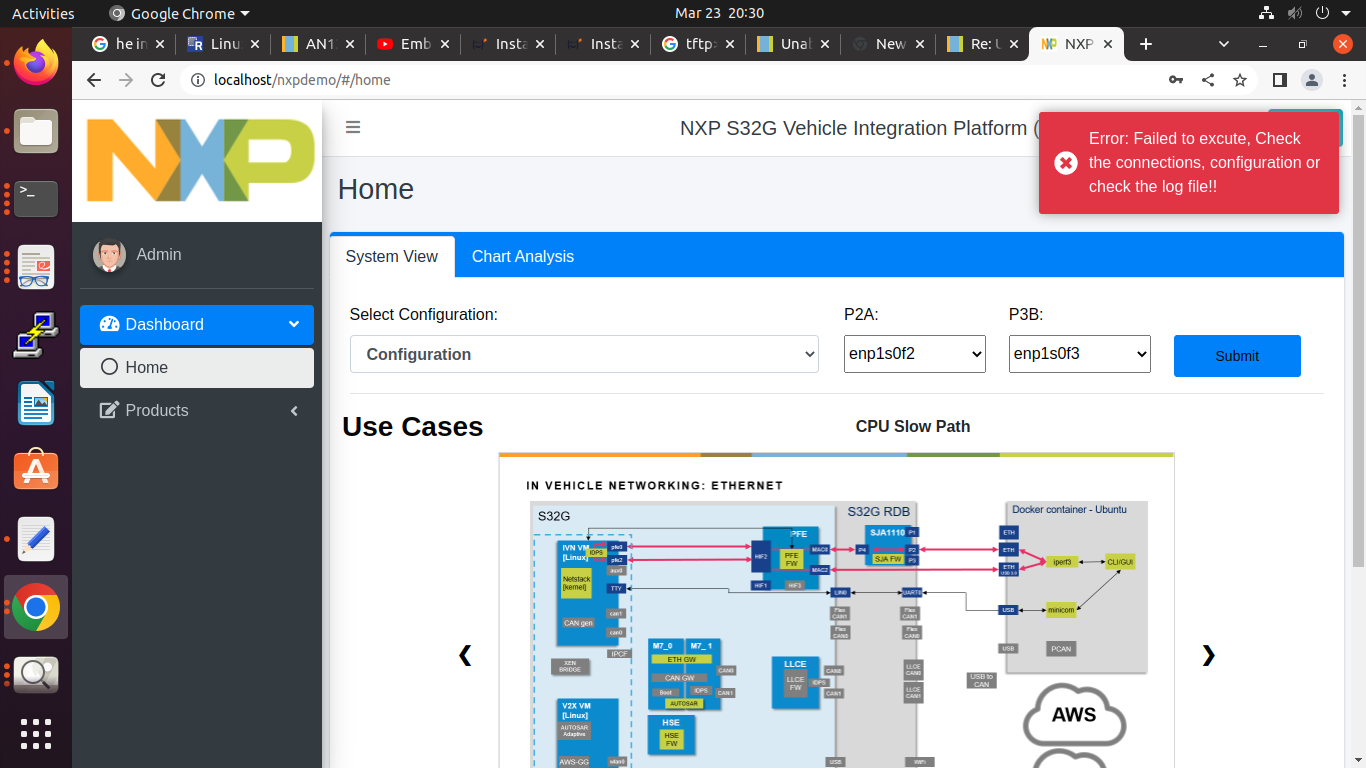Click the Admin avatar icon

click(109, 255)
